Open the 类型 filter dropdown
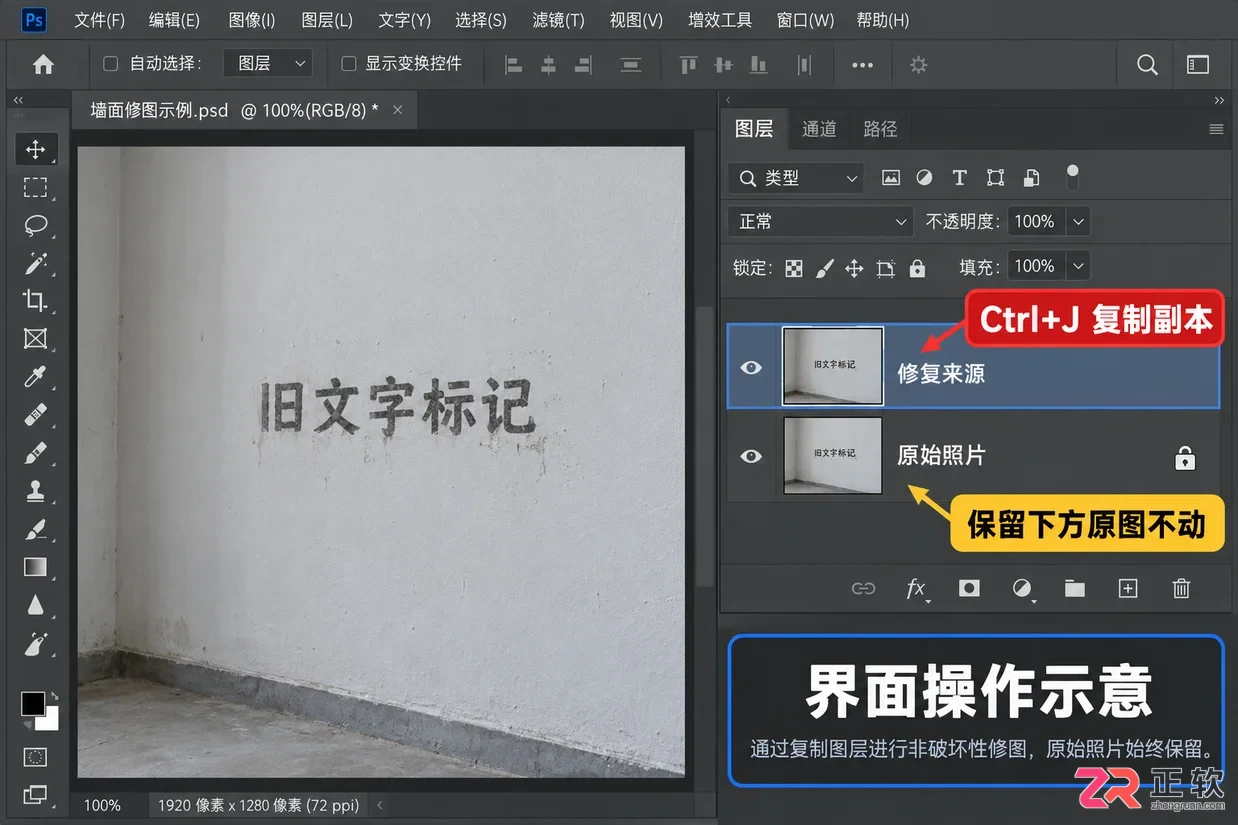The height and width of the screenshot is (825, 1238). click(796, 178)
